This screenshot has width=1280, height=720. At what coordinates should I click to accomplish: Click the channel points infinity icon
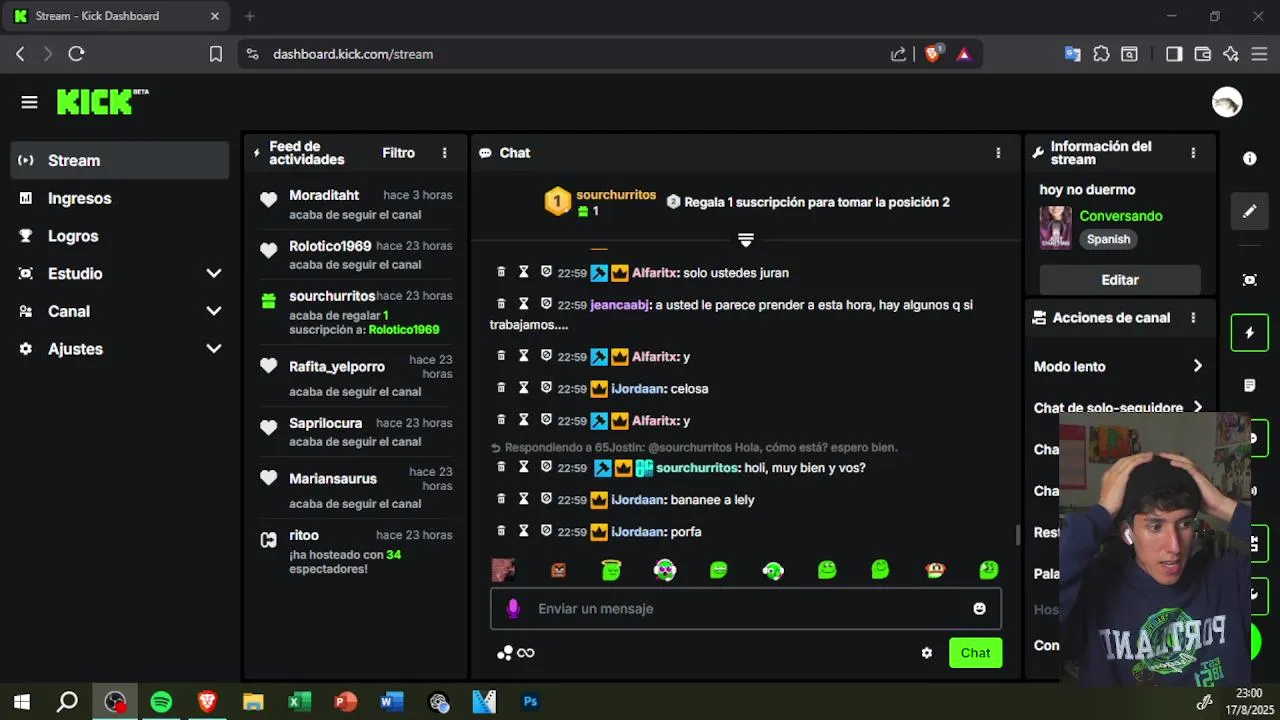(x=525, y=653)
